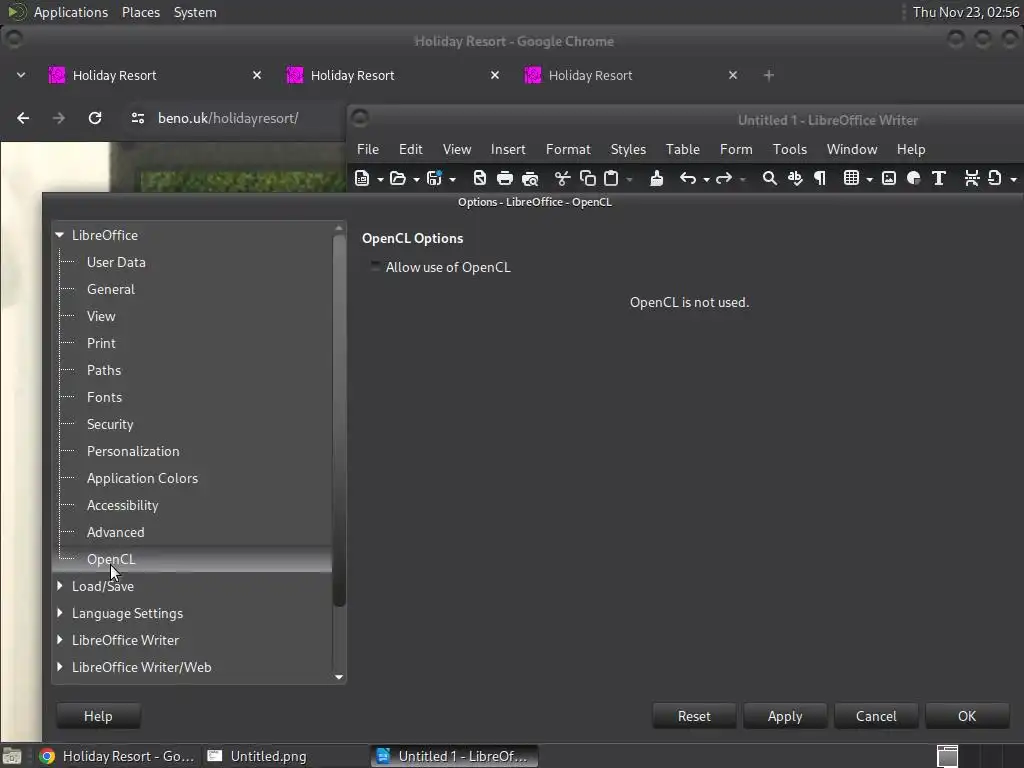Expand the Language Settings tree node

[x=59, y=613]
